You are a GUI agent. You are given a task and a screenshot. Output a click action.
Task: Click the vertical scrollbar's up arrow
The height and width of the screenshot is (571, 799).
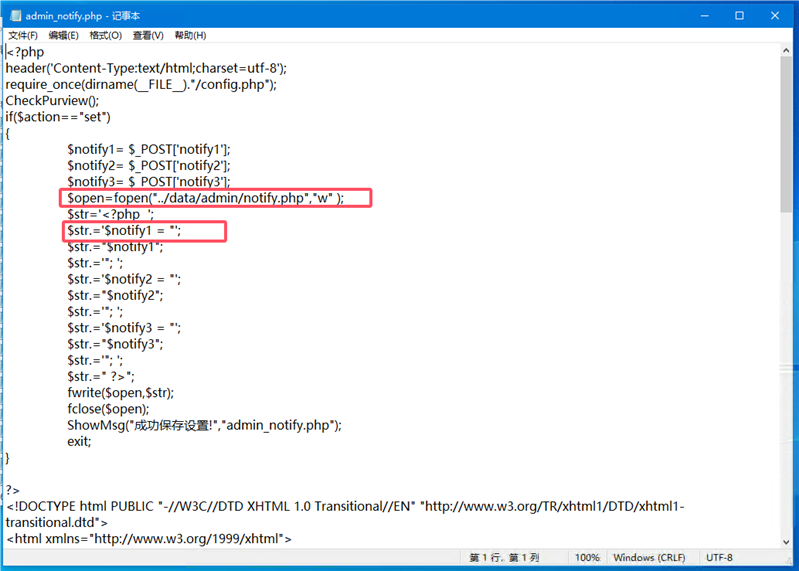pos(788,51)
